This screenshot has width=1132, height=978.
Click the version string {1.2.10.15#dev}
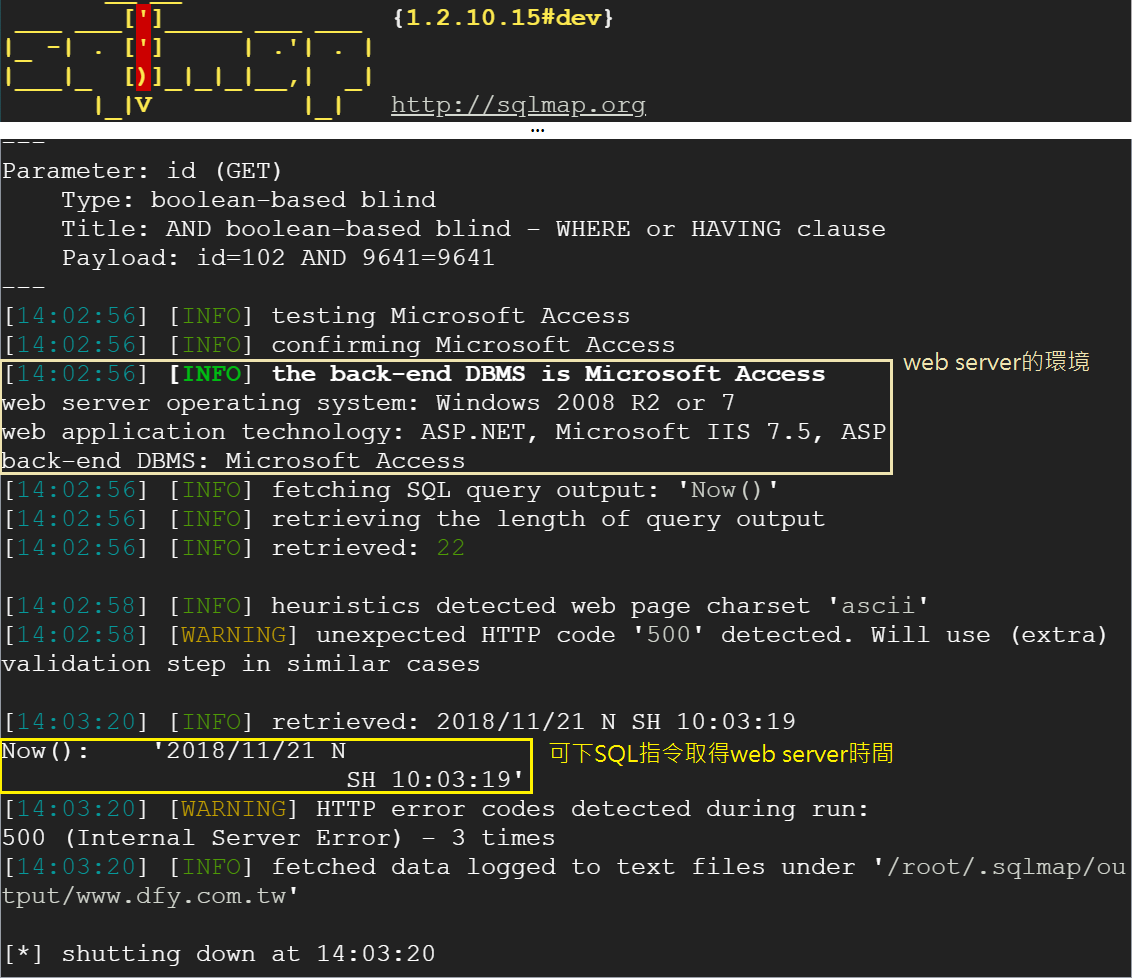pos(503,17)
